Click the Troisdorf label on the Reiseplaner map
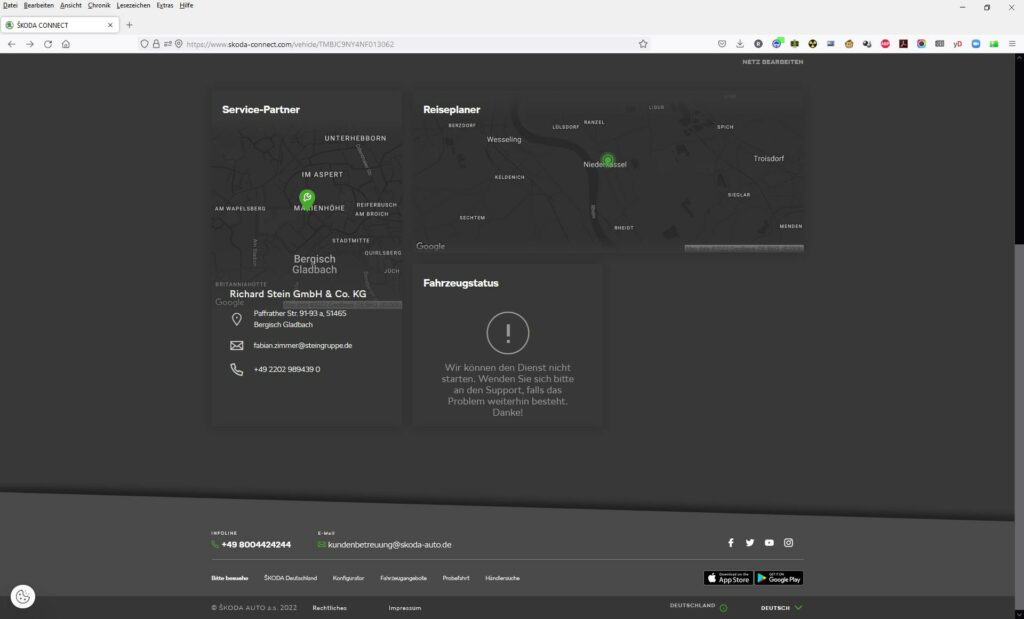 click(x=769, y=159)
